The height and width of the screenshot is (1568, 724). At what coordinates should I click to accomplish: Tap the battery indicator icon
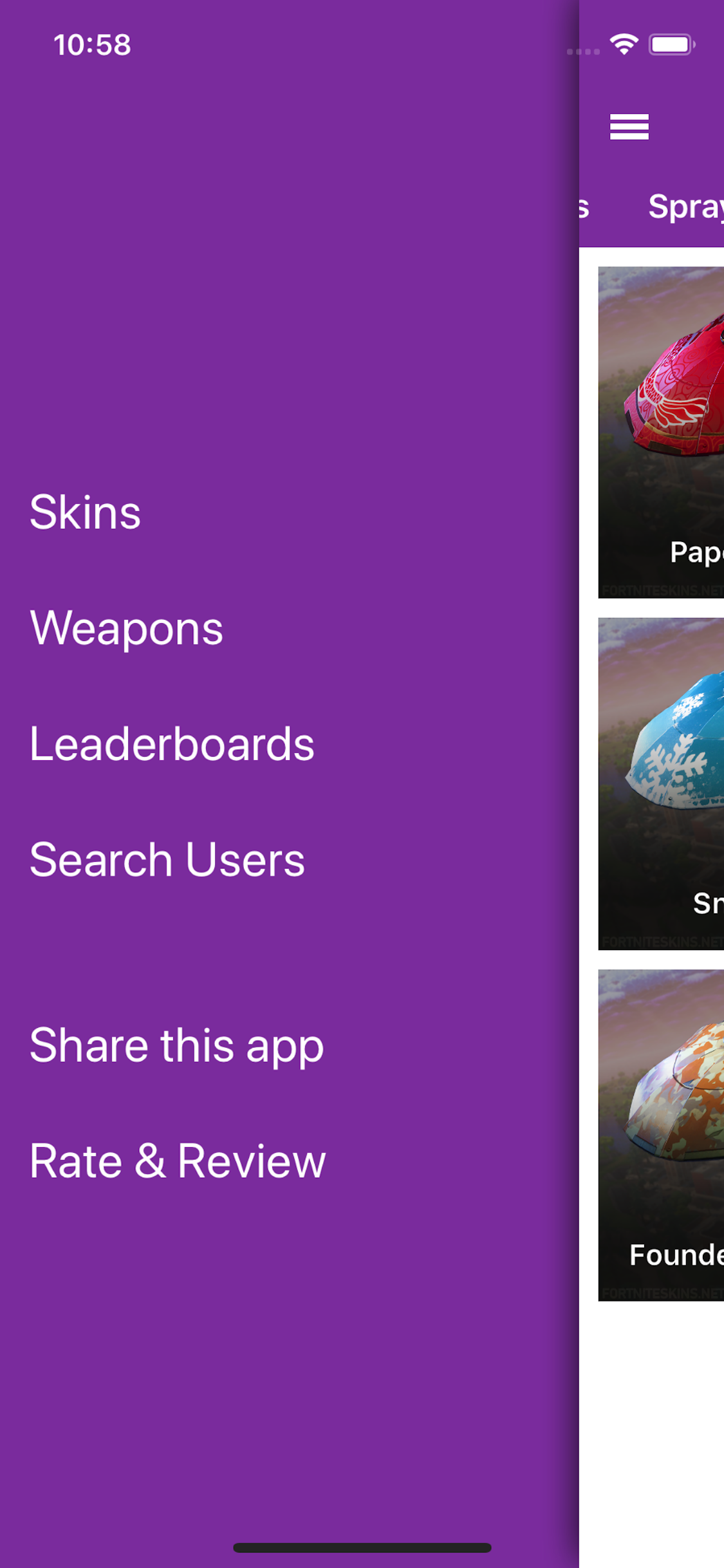(672, 44)
